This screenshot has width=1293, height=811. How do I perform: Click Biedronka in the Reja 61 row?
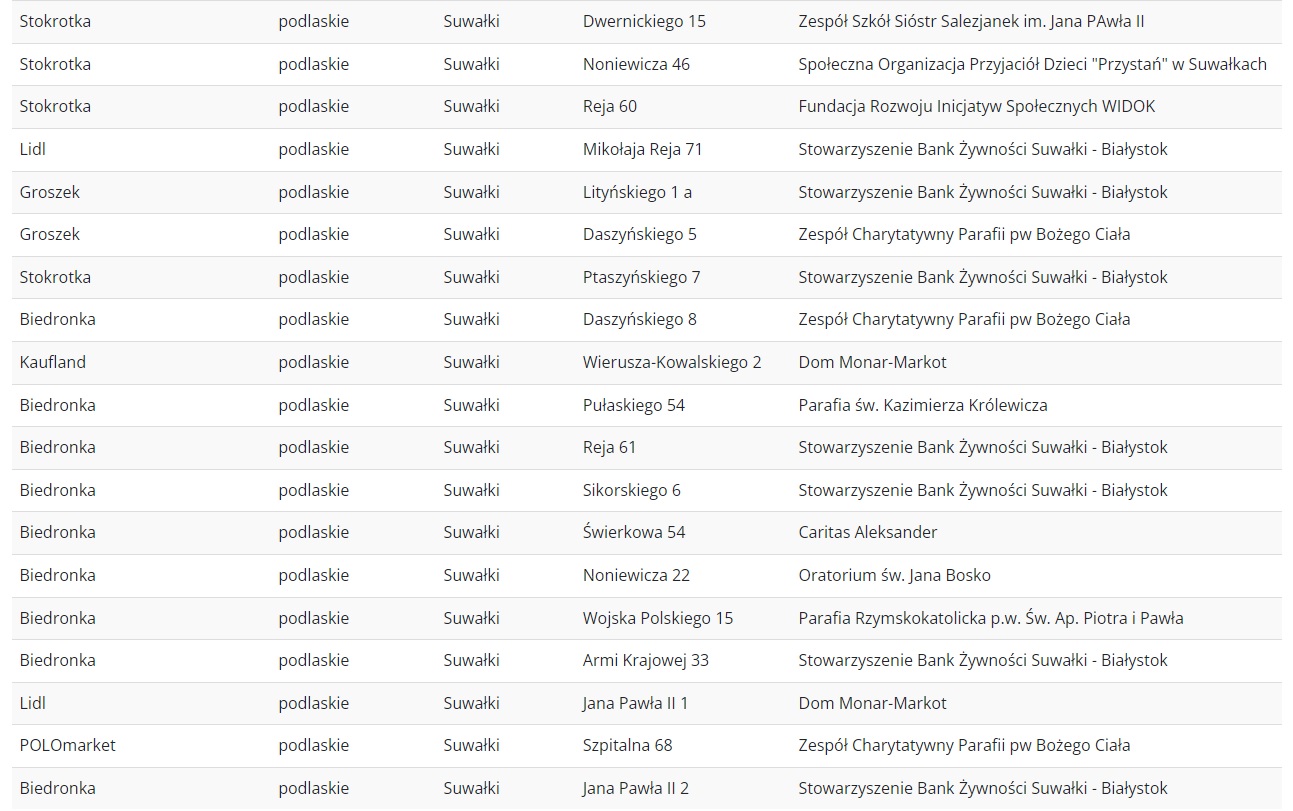coord(58,447)
